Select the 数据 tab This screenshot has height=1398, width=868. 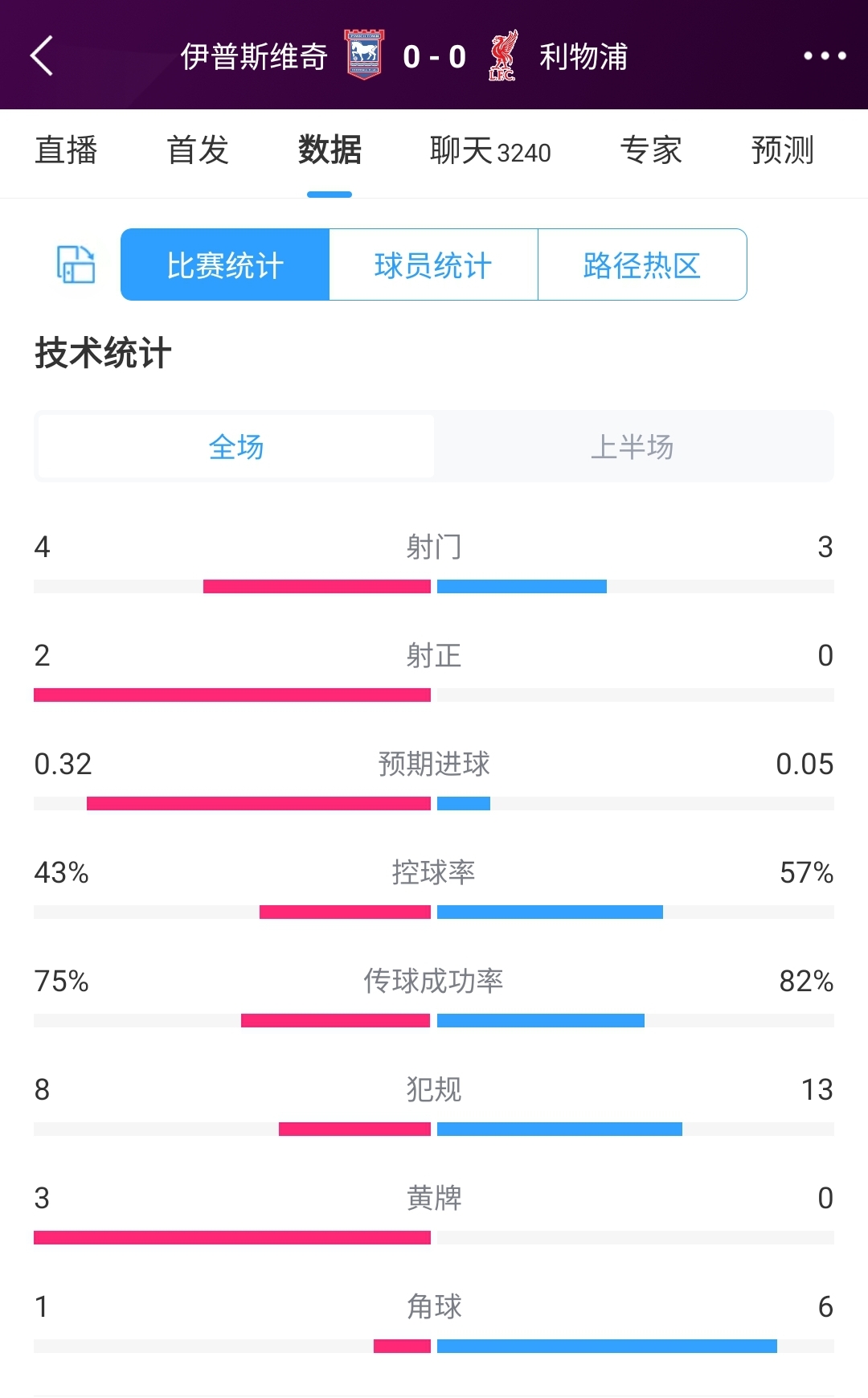(330, 150)
